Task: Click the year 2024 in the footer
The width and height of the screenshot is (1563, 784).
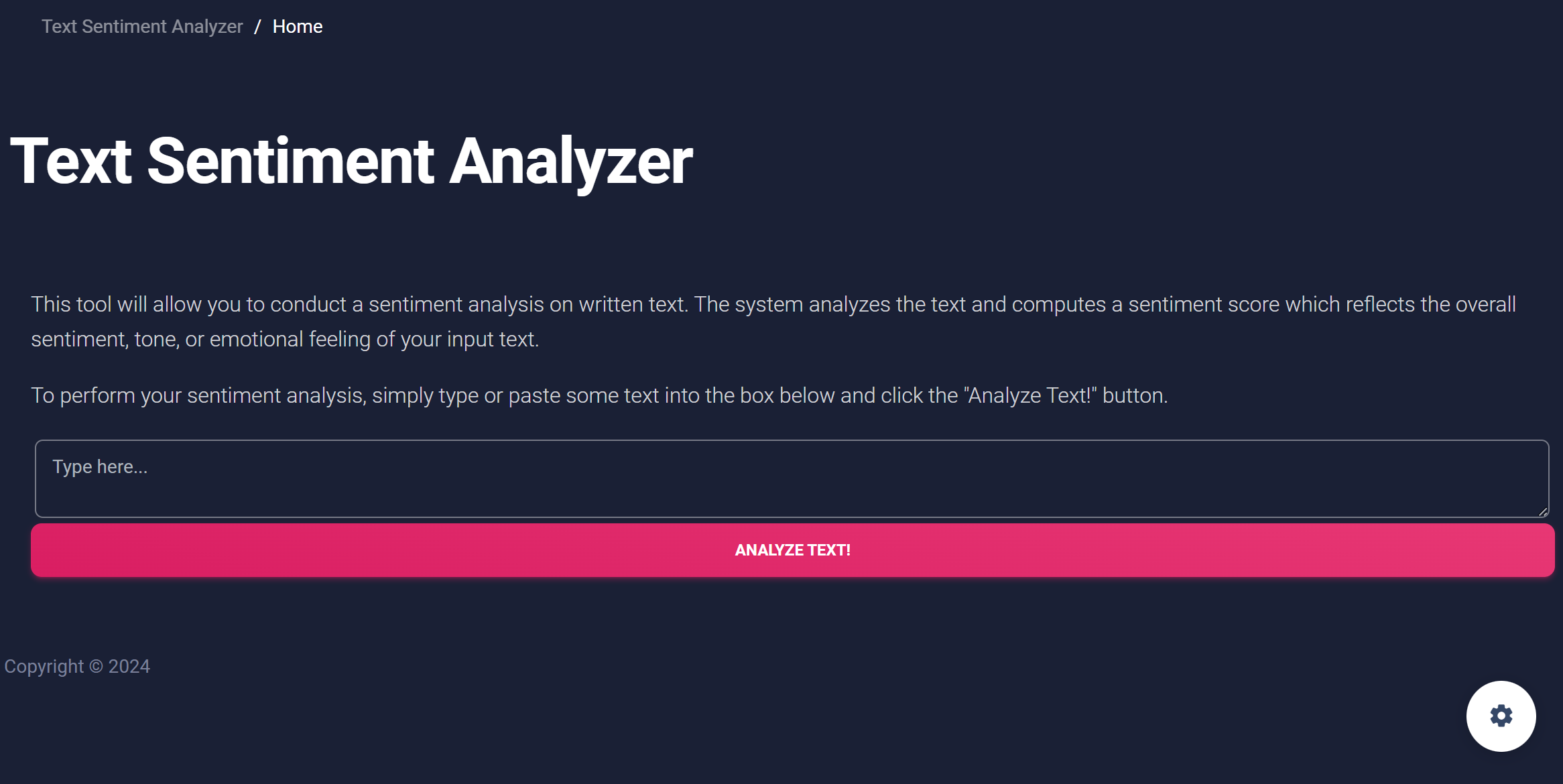Action: [129, 666]
